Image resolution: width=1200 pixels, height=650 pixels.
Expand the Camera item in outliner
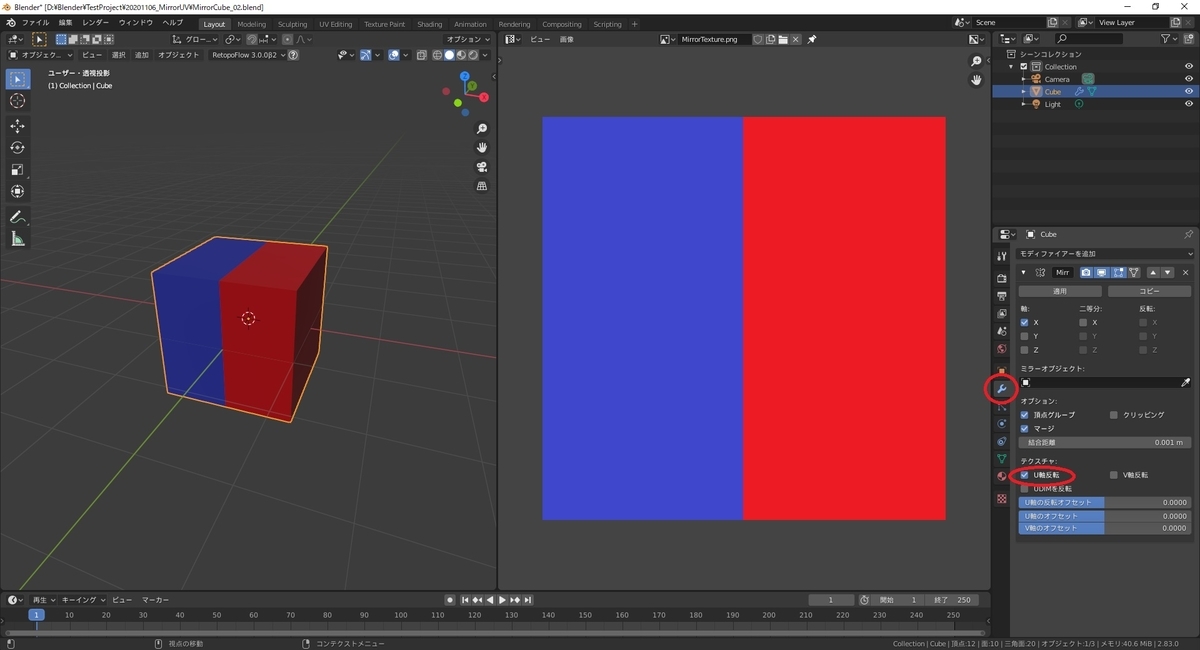pyautogui.click(x=1024, y=79)
